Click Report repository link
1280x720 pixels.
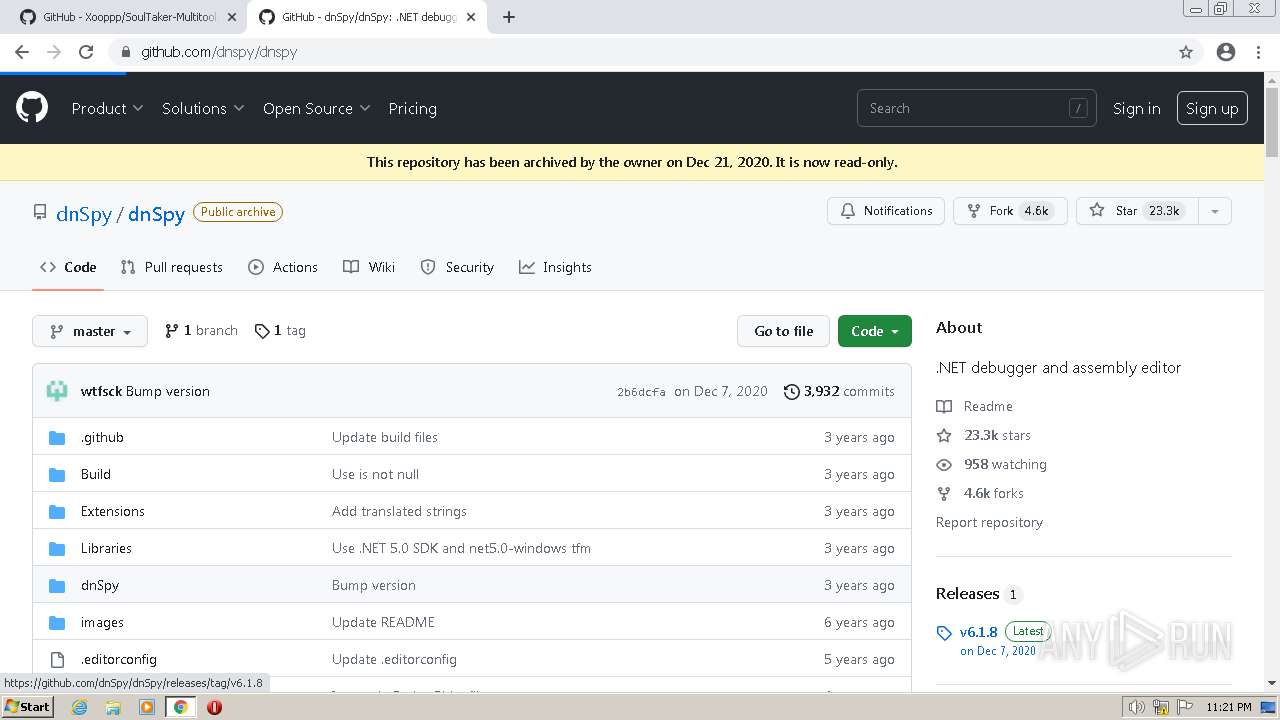(989, 522)
